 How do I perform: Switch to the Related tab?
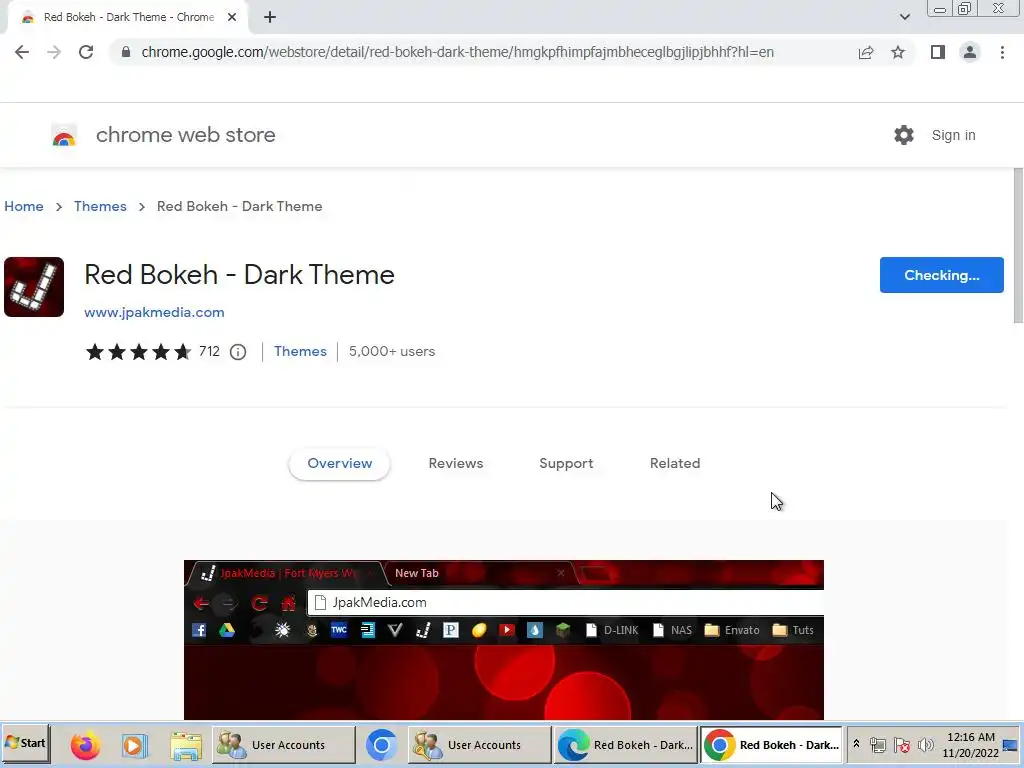[x=675, y=463]
